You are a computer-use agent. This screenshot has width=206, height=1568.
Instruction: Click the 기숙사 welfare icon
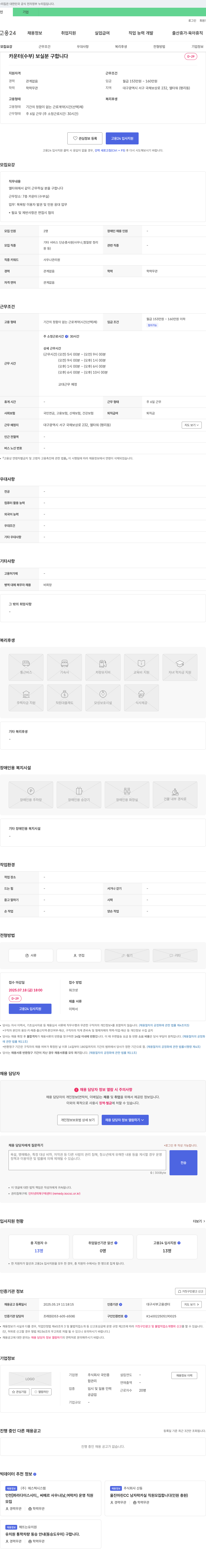pos(65,667)
